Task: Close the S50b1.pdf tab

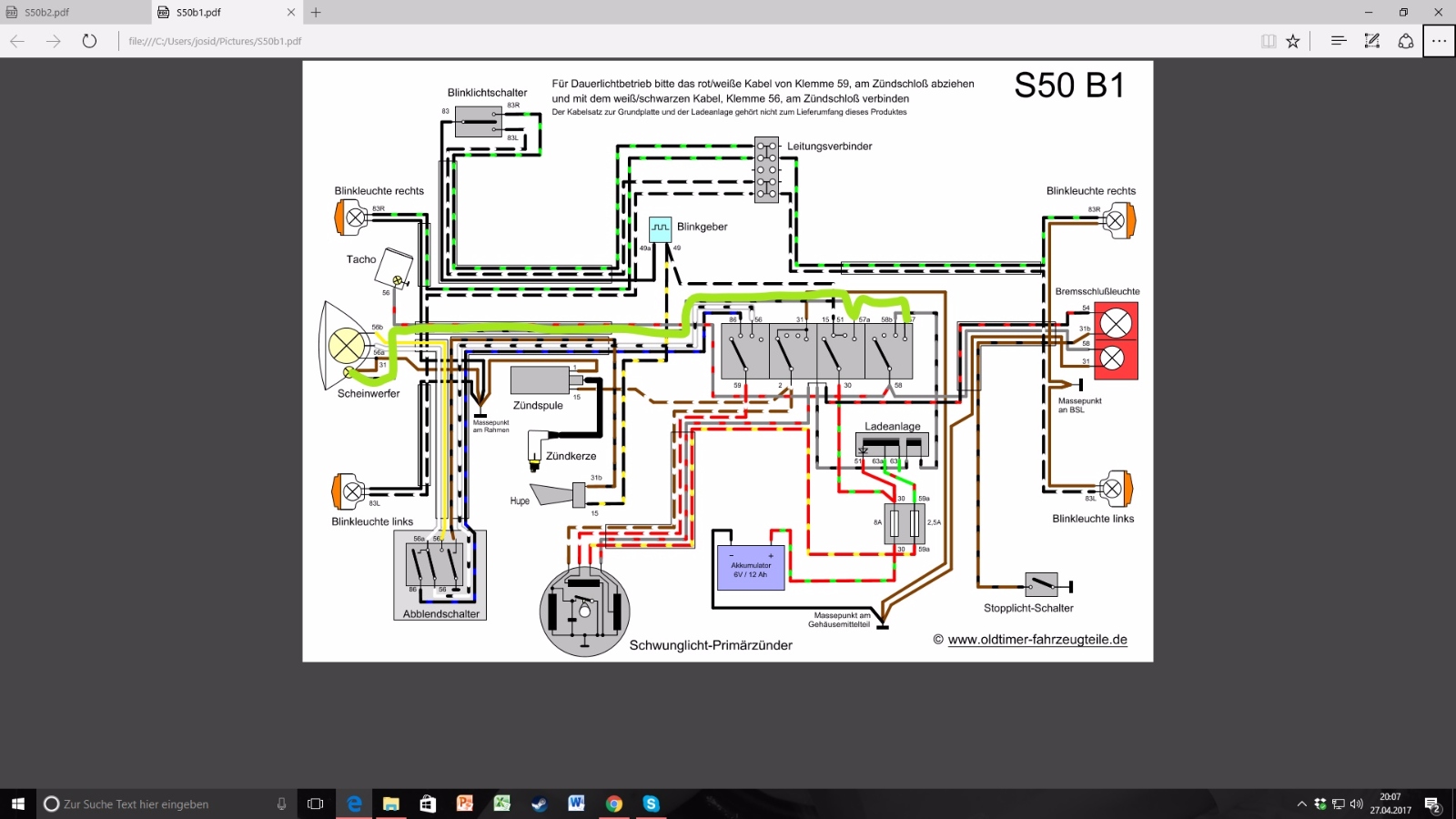Action: click(291, 13)
